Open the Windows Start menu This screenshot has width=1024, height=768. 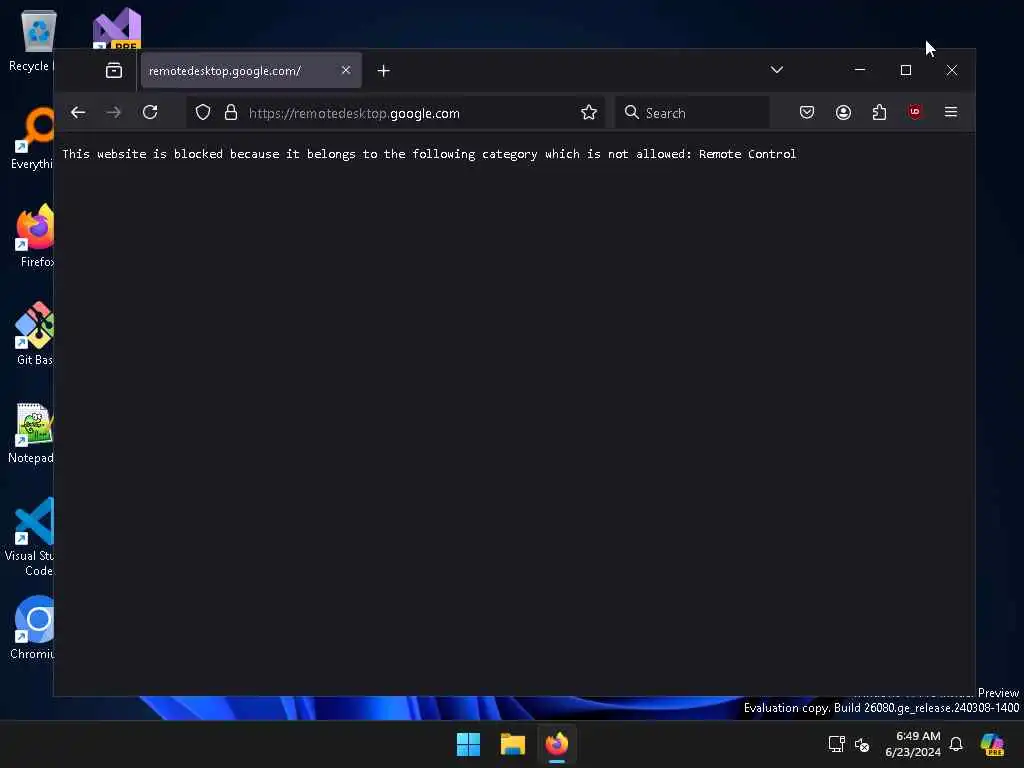pos(468,744)
